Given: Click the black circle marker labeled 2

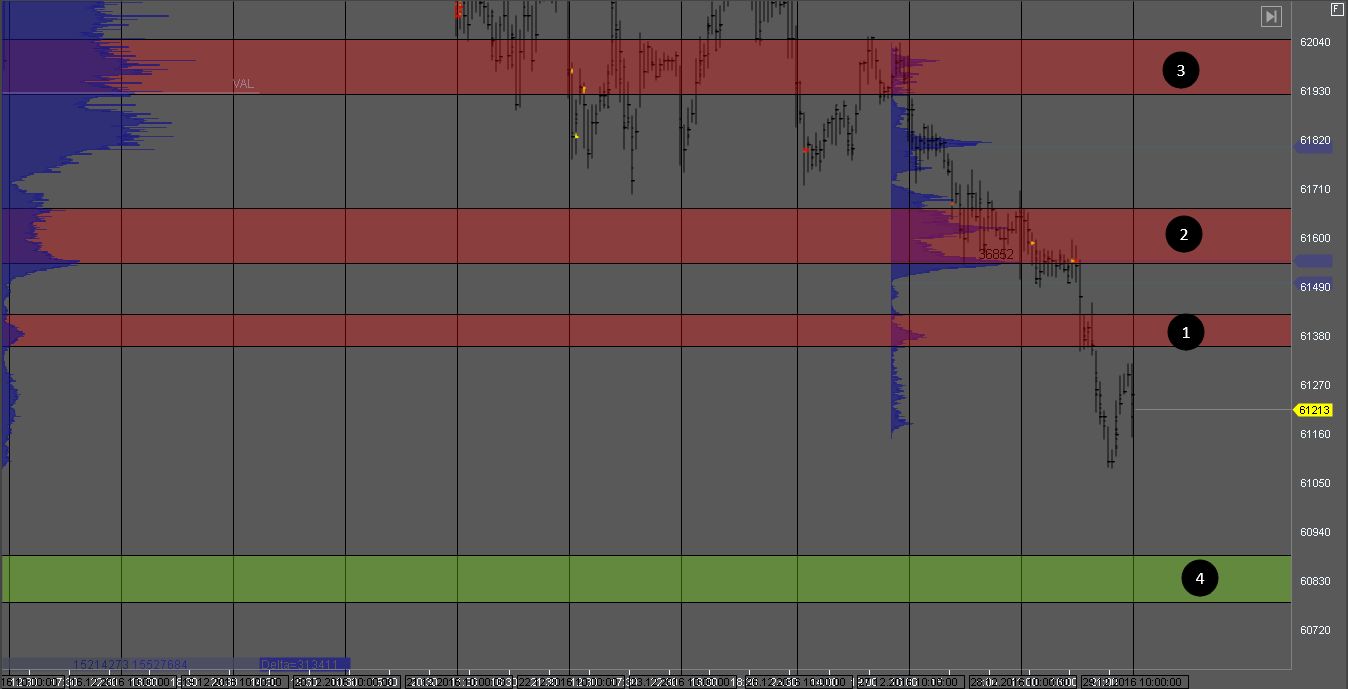Looking at the screenshot, I should (1184, 235).
